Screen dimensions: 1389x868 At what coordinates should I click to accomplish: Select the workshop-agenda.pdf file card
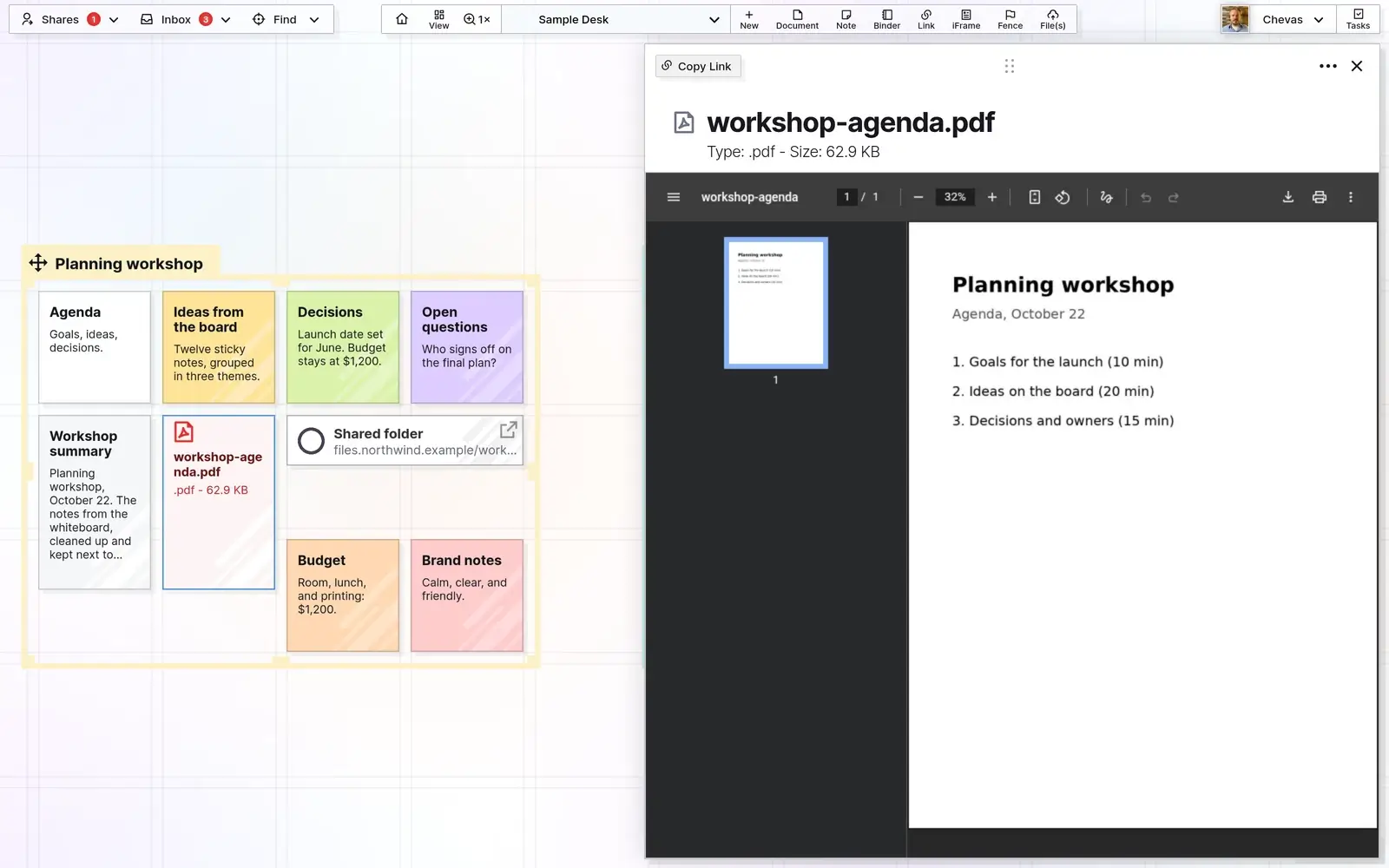pyautogui.click(x=219, y=503)
